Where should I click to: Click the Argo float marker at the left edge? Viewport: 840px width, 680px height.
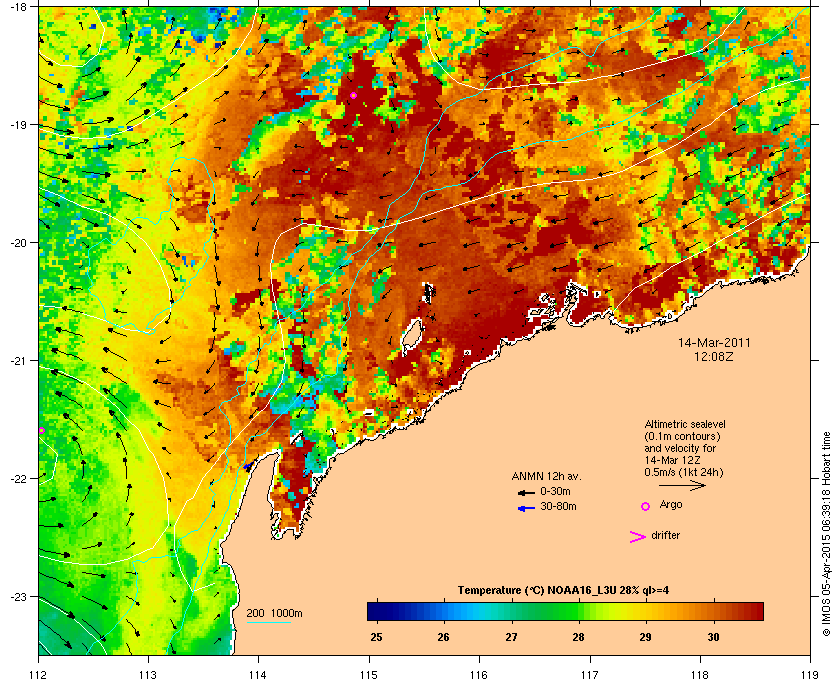(x=41, y=430)
